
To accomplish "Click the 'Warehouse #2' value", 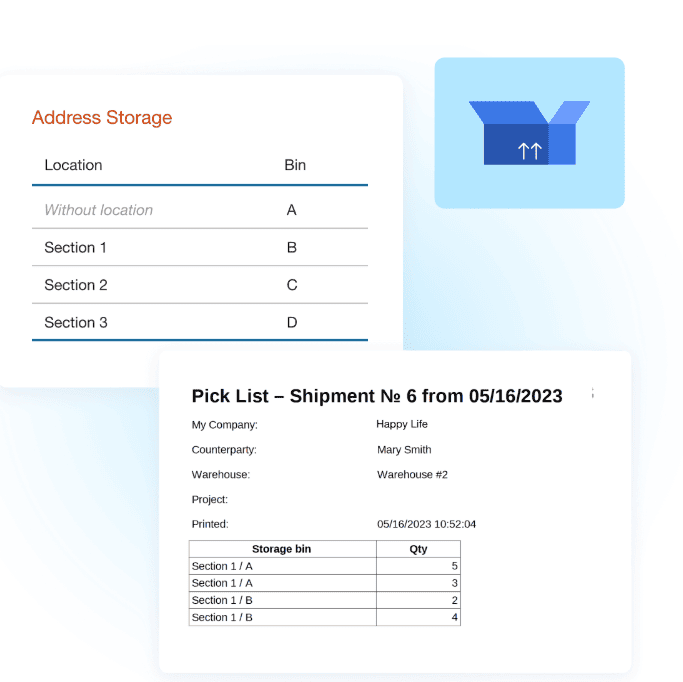I will point(412,474).
